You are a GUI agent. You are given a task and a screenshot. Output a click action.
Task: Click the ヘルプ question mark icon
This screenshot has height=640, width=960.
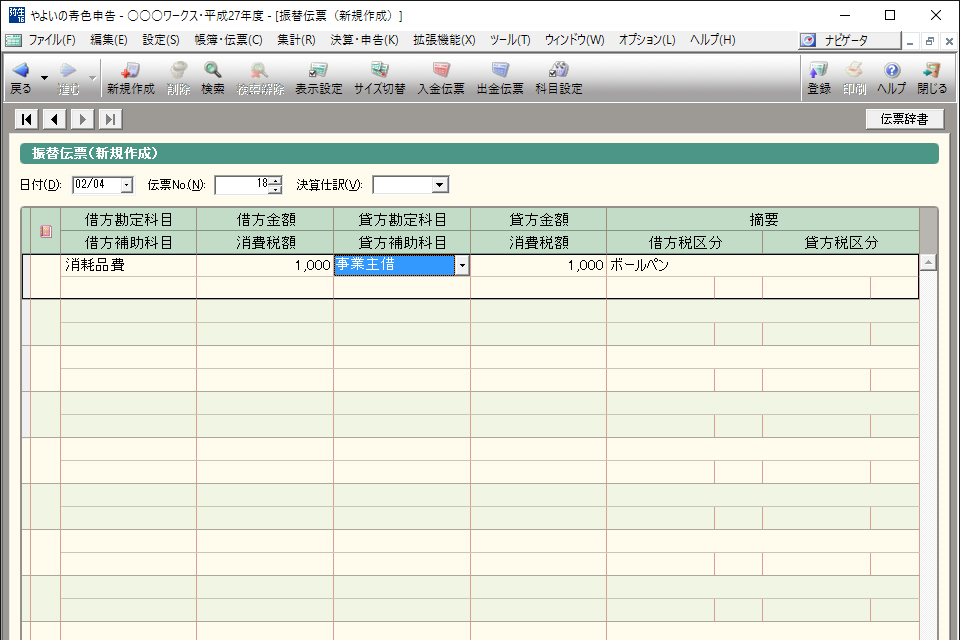pos(891,70)
